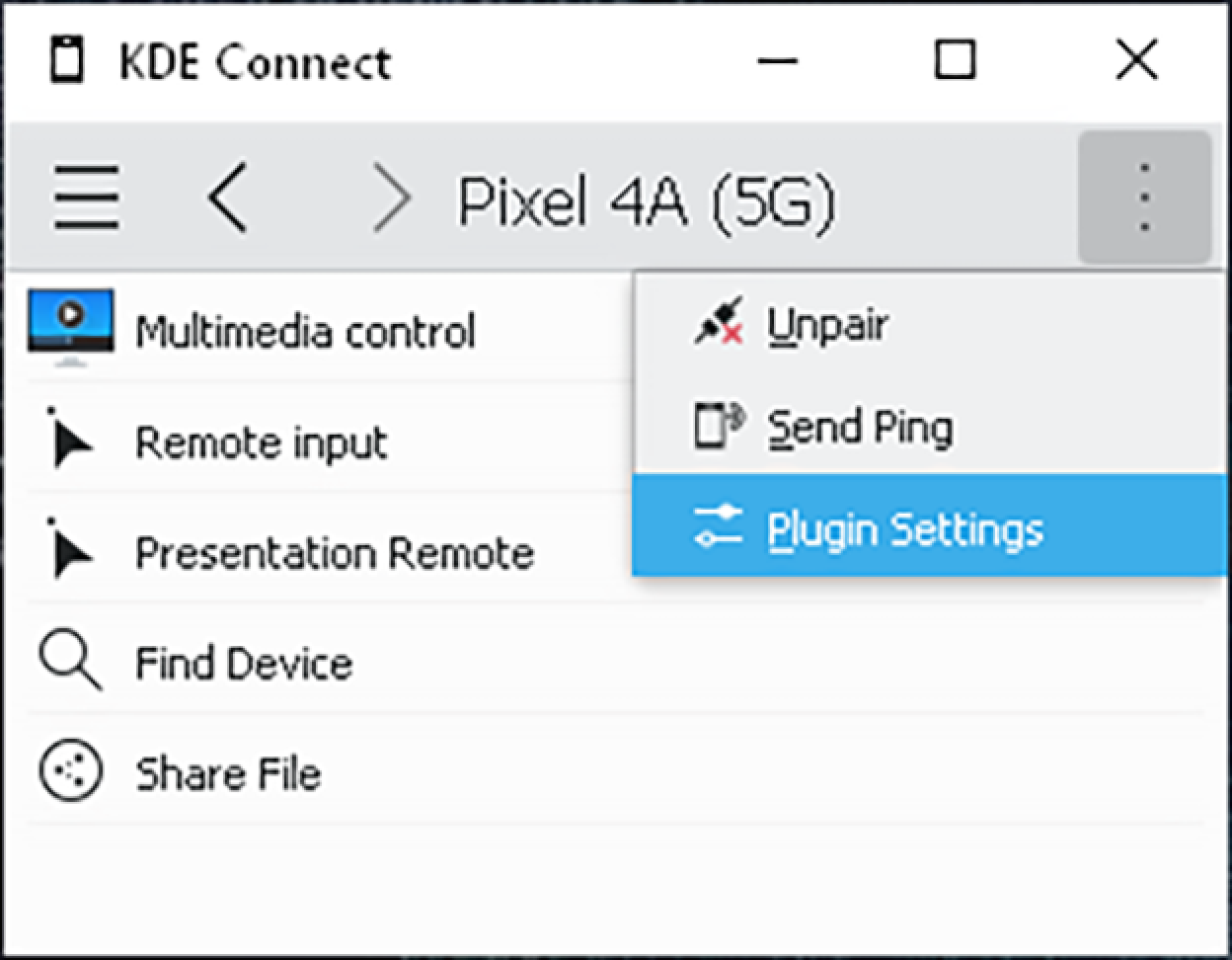Maximize the KDE Connect window
Image resolution: width=1232 pixels, height=960 pixels.
pos(955,59)
